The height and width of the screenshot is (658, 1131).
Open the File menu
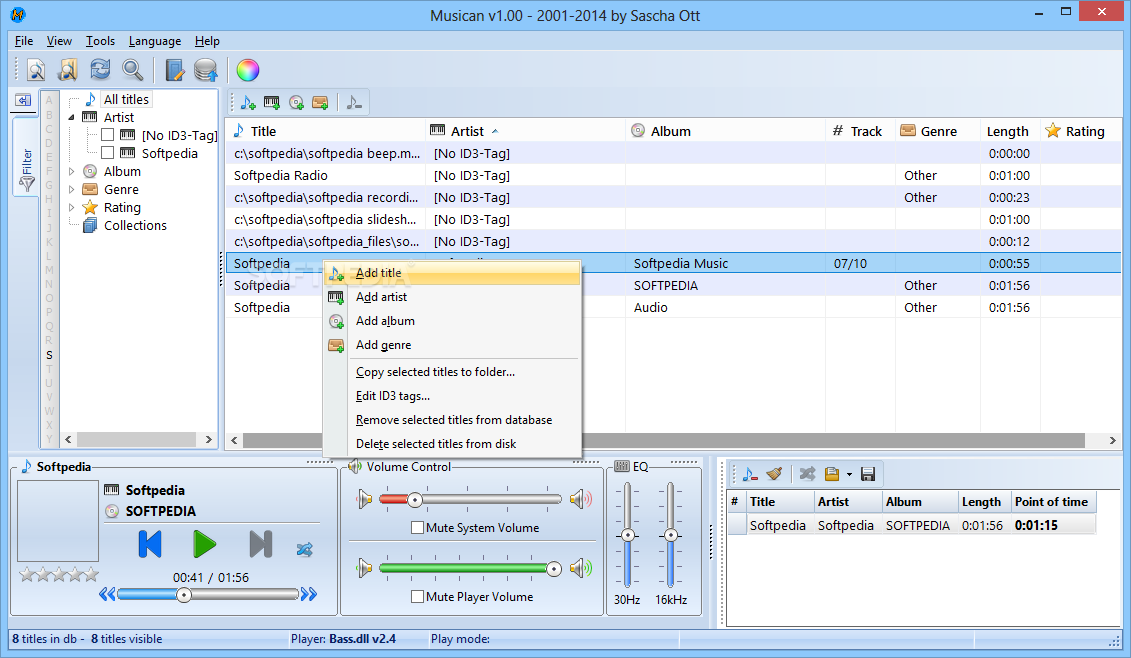click(x=24, y=41)
